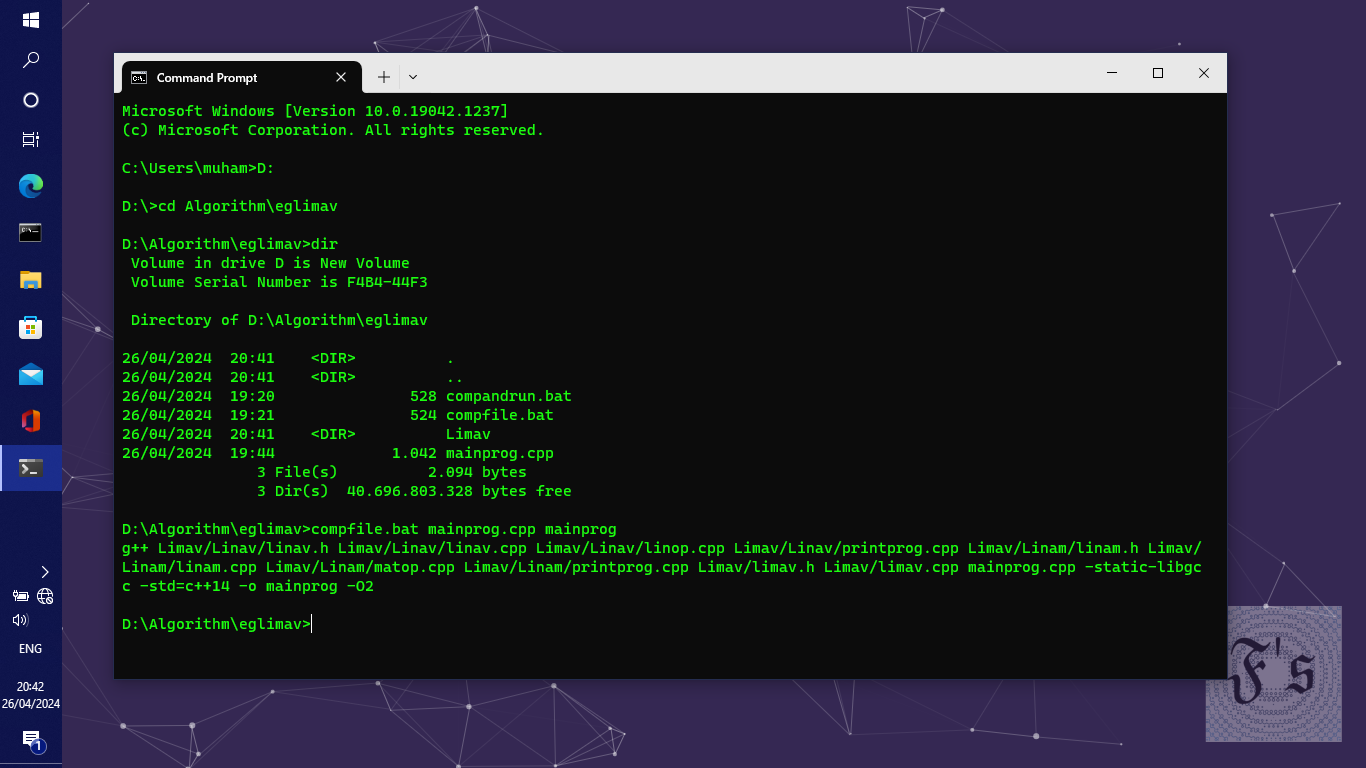Launch Office from the taskbar

tap(30, 421)
